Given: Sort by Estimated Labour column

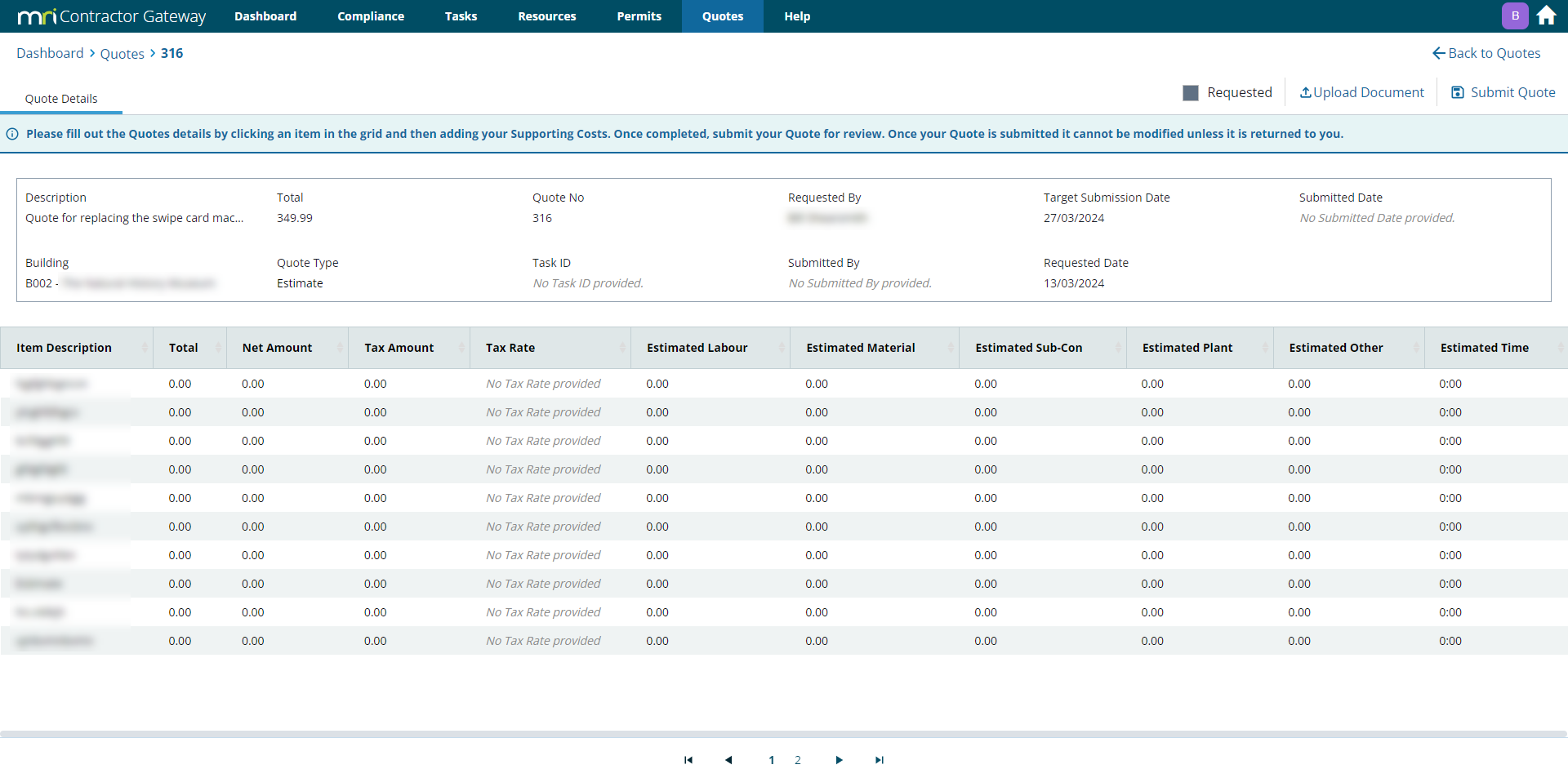Looking at the screenshot, I should (x=697, y=348).
